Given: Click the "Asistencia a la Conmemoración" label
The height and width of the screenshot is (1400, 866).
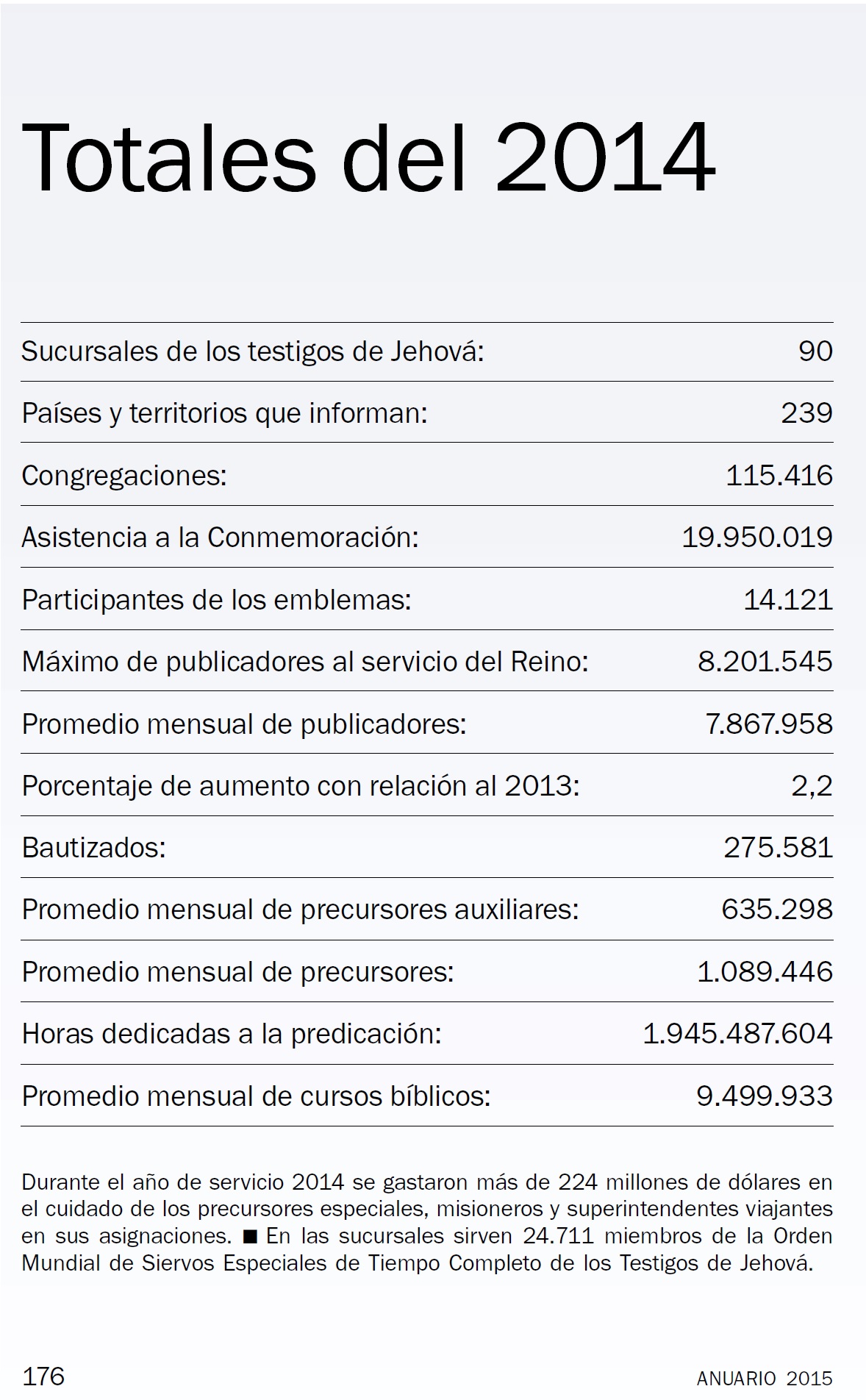Looking at the screenshot, I should (x=220, y=537).
